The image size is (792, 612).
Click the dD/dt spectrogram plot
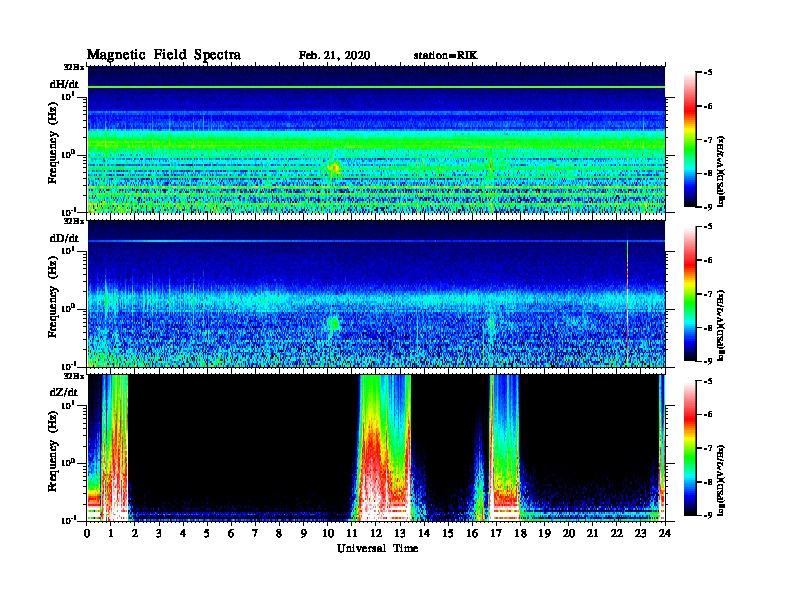click(x=376, y=293)
